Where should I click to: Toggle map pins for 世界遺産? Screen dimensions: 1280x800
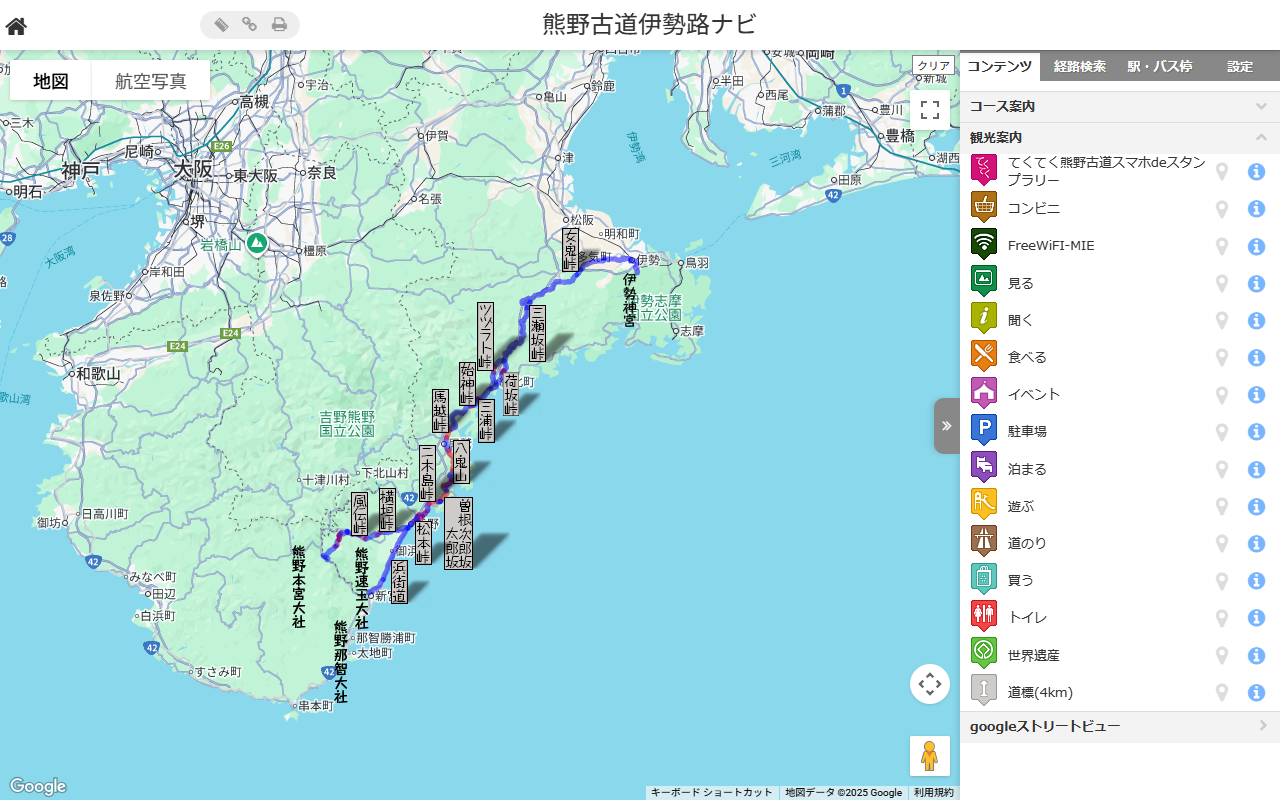pyautogui.click(x=1221, y=655)
